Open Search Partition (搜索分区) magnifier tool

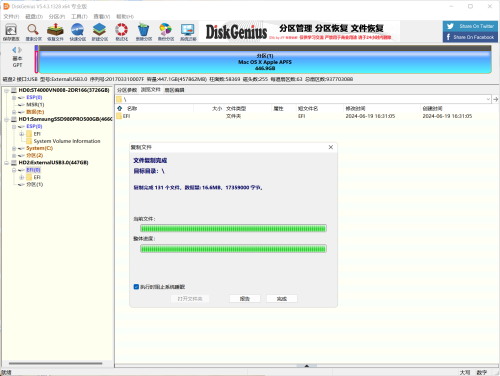[33, 32]
